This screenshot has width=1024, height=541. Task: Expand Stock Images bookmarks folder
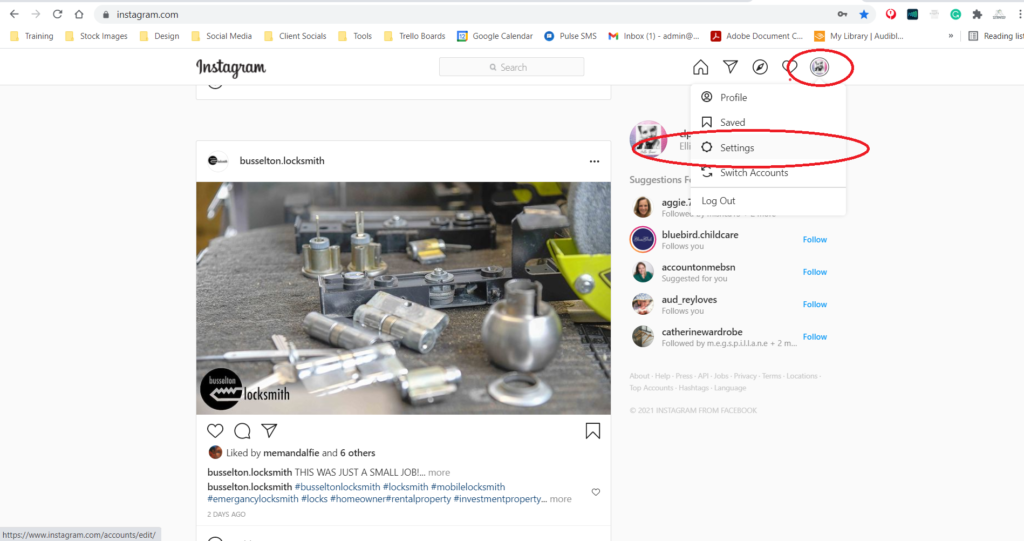97,36
